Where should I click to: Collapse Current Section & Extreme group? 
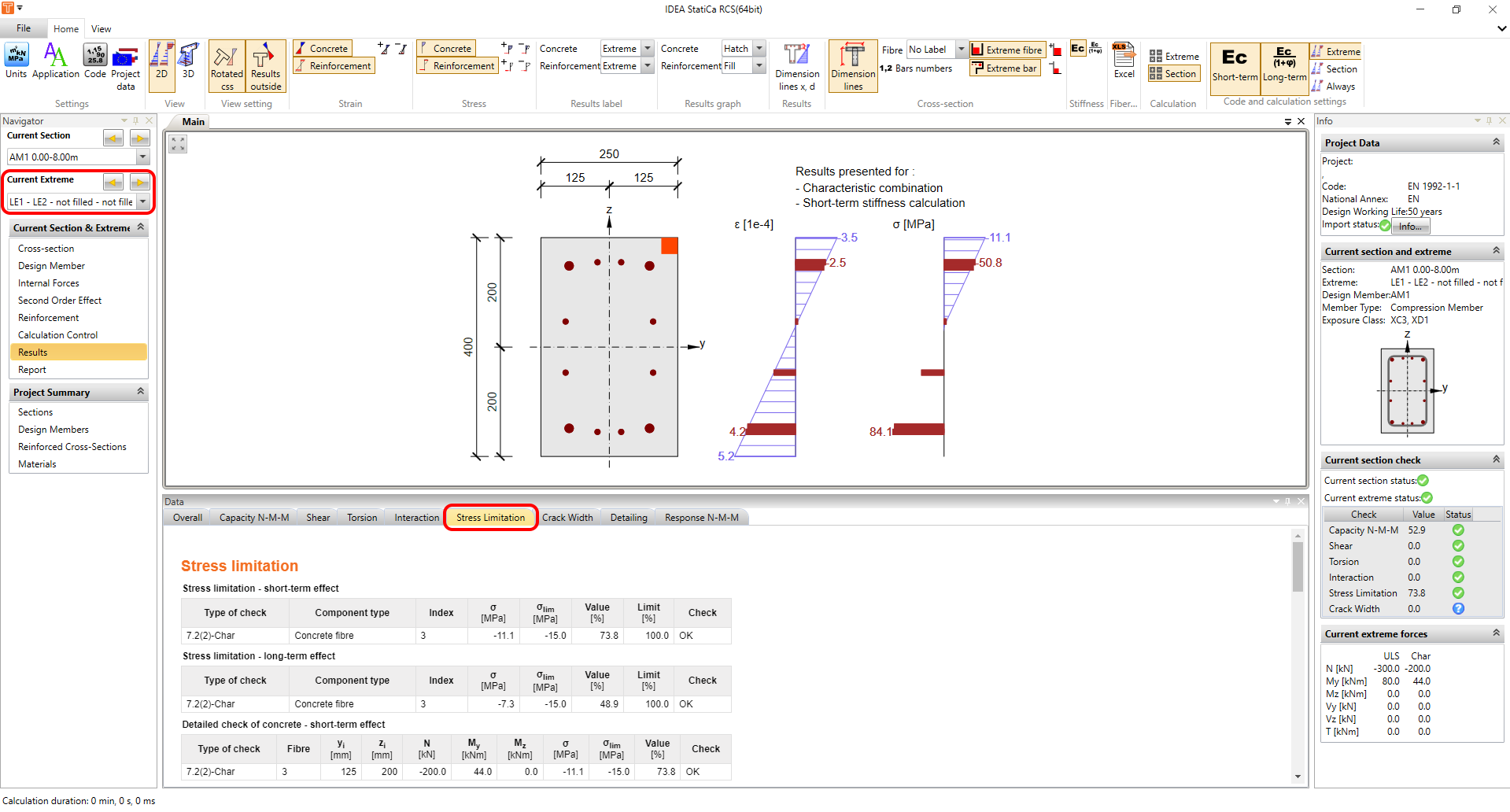click(141, 227)
